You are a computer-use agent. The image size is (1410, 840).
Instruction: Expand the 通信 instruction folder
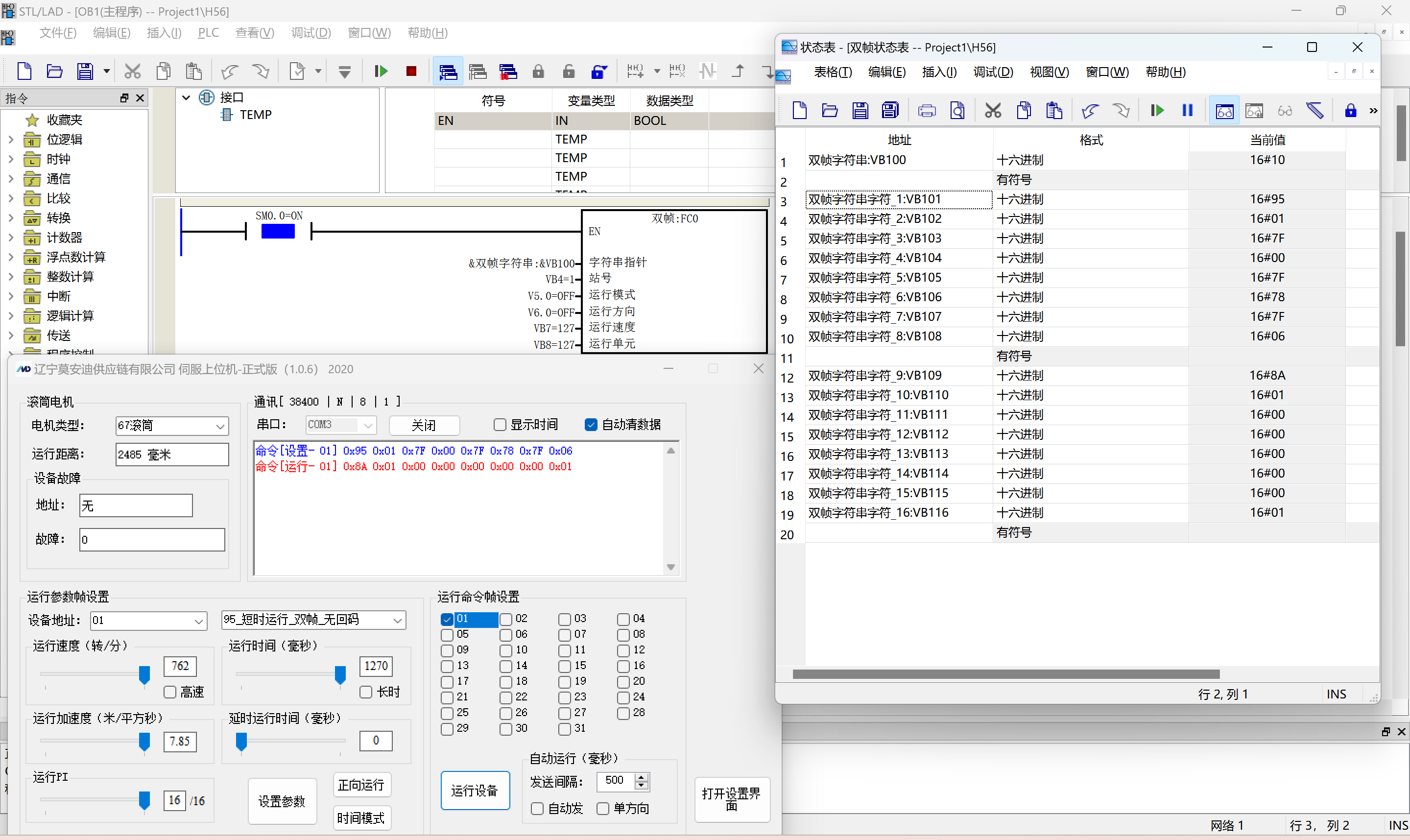pos(11,179)
